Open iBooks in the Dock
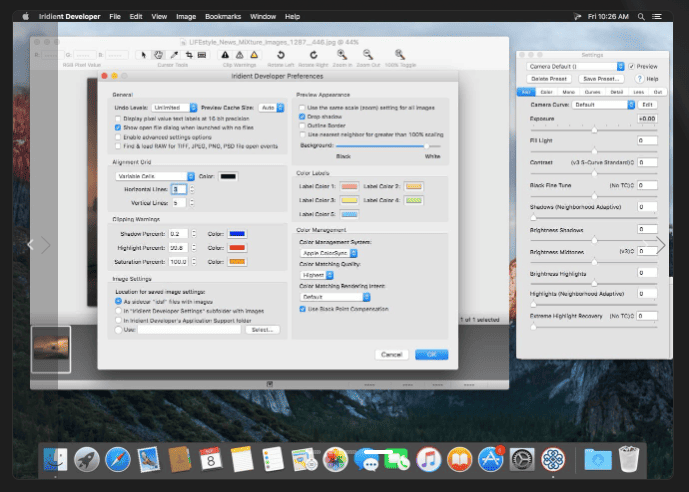689x492 pixels. [460, 459]
